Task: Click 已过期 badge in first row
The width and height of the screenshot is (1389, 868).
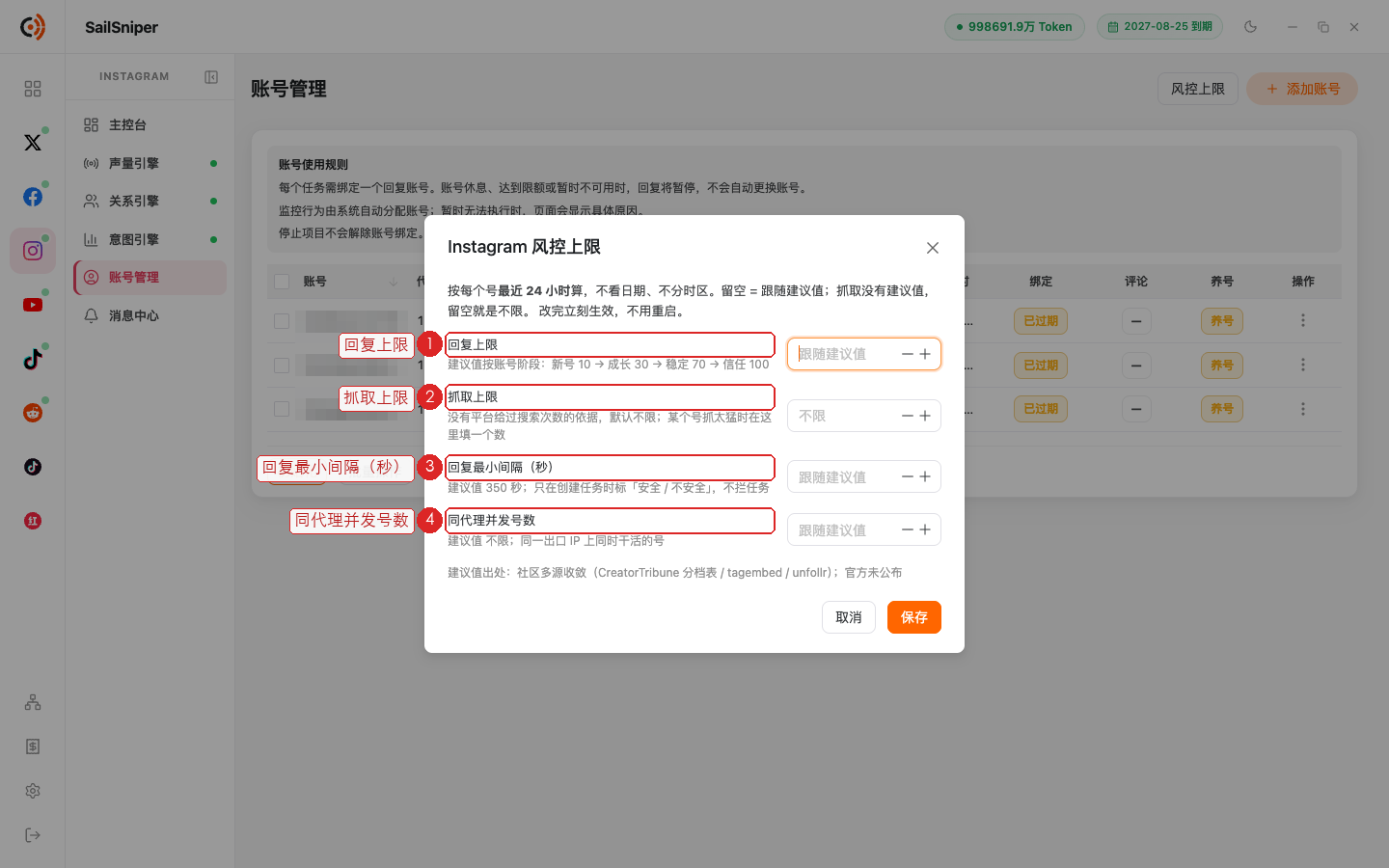Action: click(1041, 321)
